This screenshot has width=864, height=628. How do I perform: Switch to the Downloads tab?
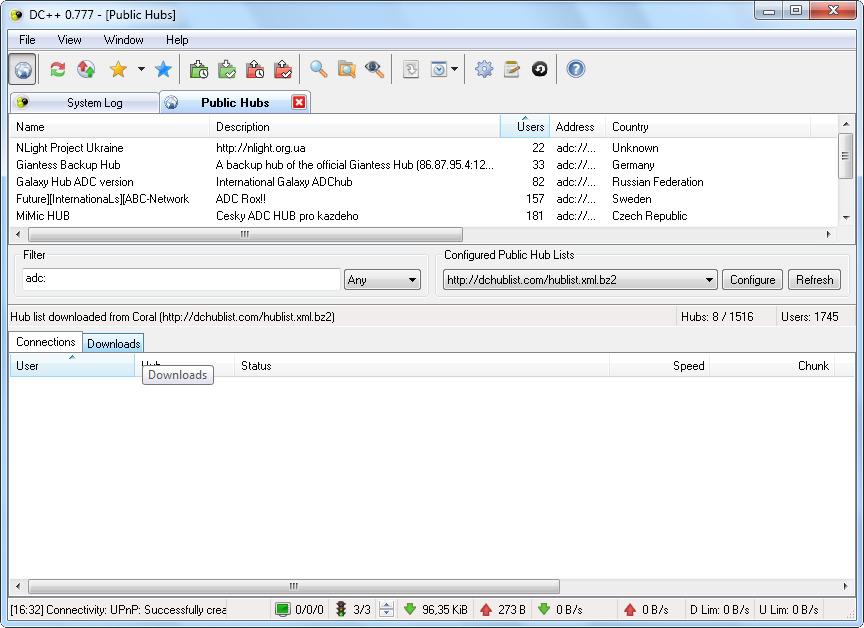pyautogui.click(x=114, y=343)
